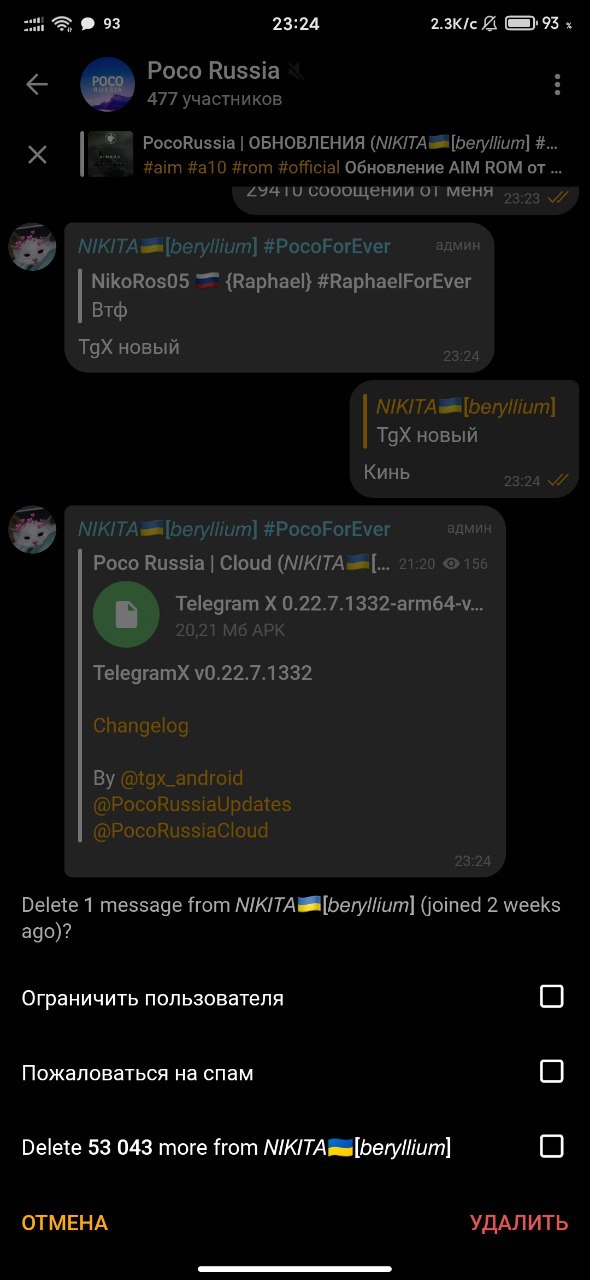This screenshot has width=590, height=1280.
Task: Download the Telegram X APK file icon
Action: [126, 615]
